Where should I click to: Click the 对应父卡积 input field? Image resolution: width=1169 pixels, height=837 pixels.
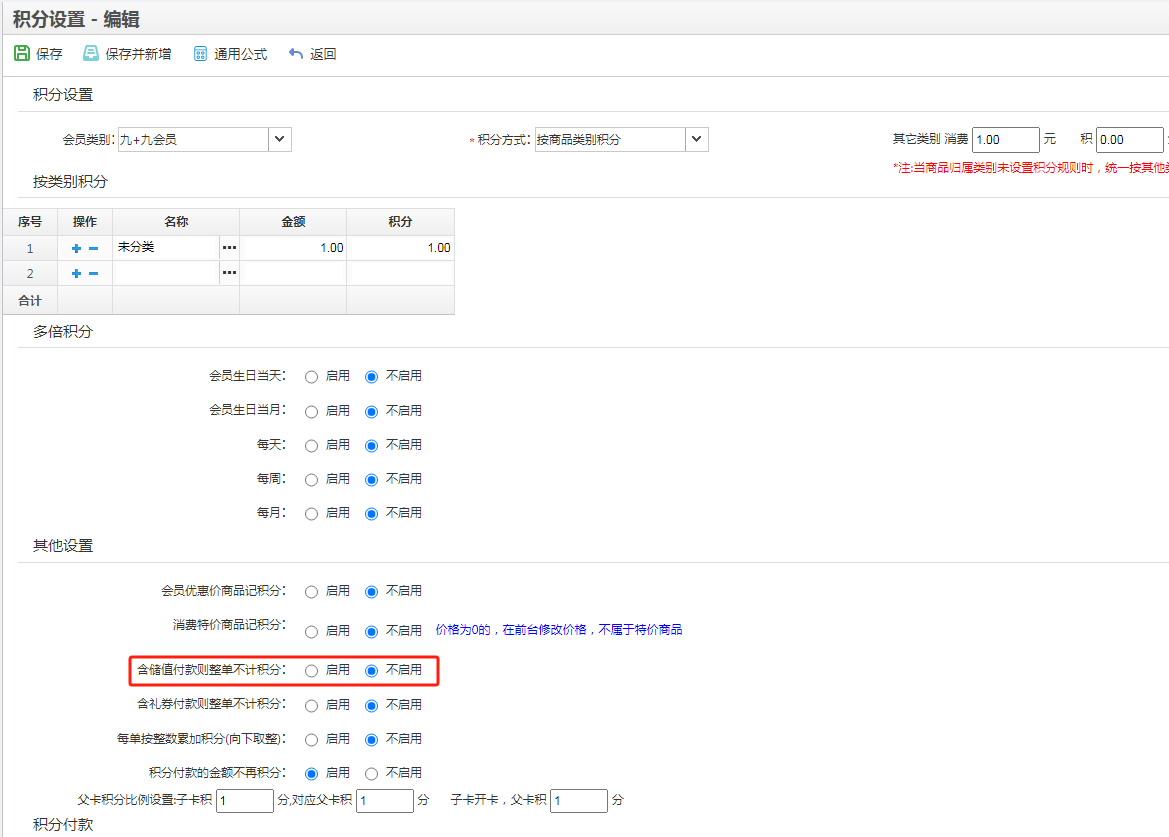tap(385, 800)
